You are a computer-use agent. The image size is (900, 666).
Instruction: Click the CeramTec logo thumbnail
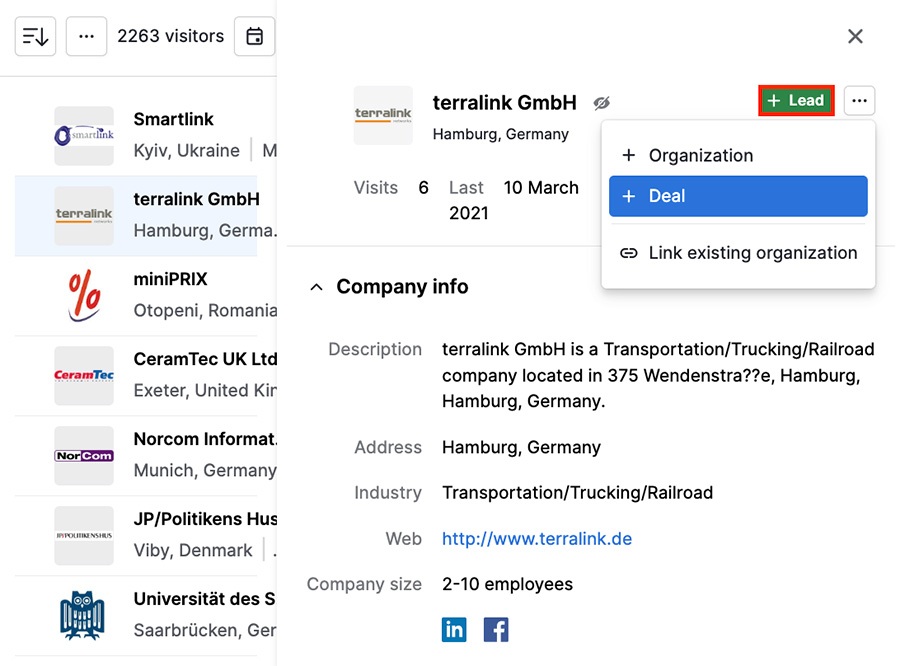84,375
